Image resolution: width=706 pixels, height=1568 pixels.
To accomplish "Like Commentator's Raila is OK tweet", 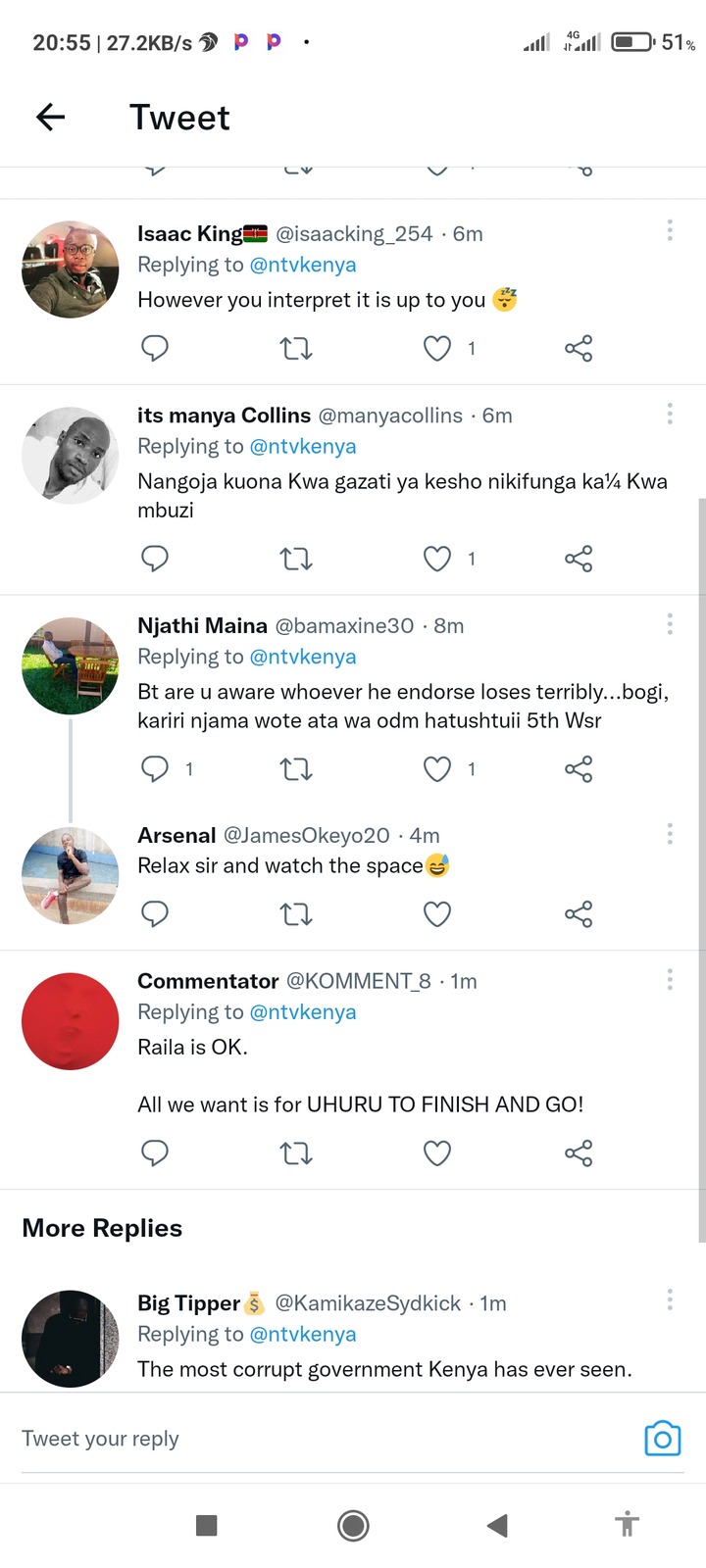I will coord(437,1153).
